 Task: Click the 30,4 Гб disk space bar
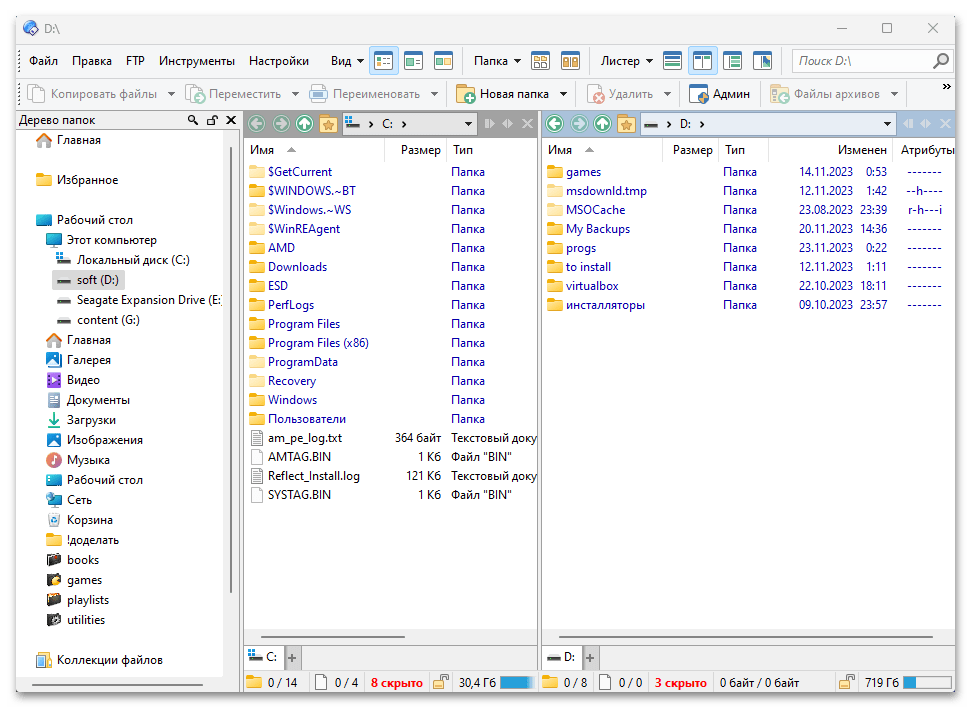(x=516, y=682)
